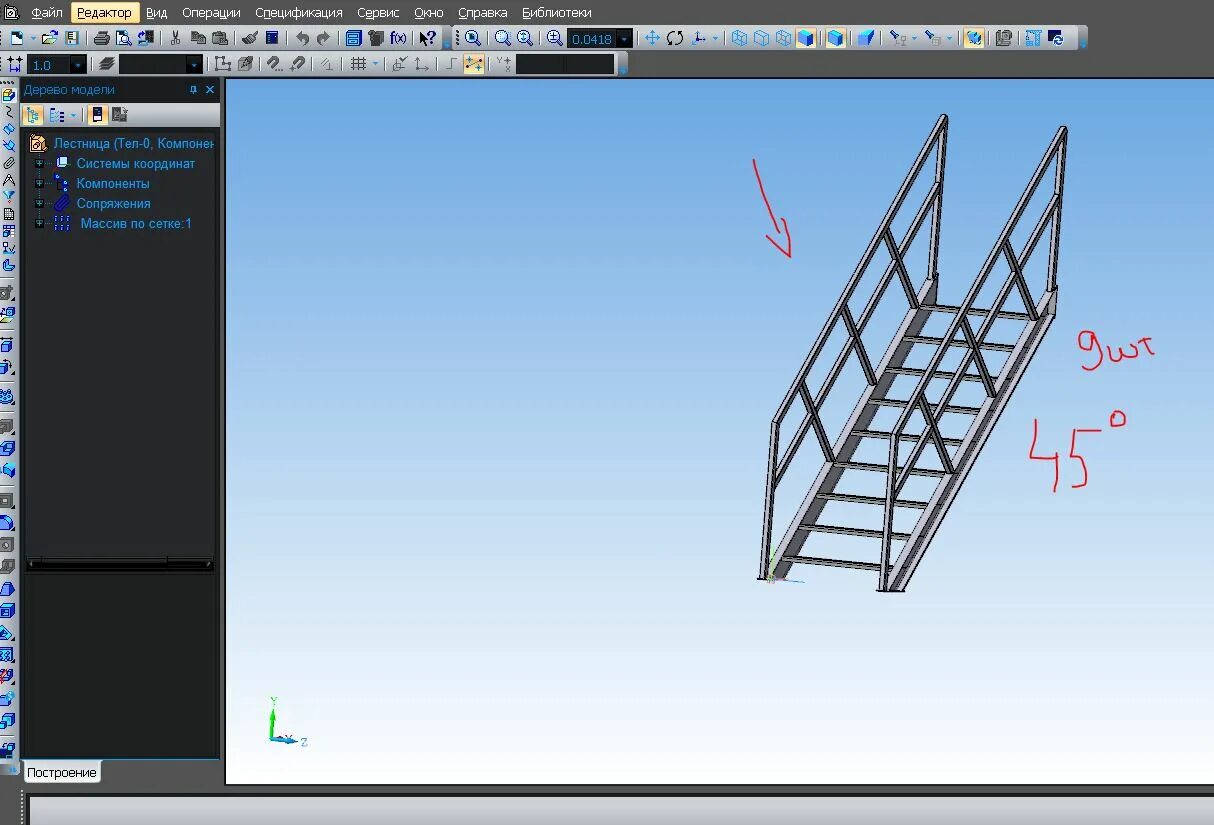Open the Вид menu
Image resolution: width=1214 pixels, height=825 pixels.
click(x=156, y=13)
